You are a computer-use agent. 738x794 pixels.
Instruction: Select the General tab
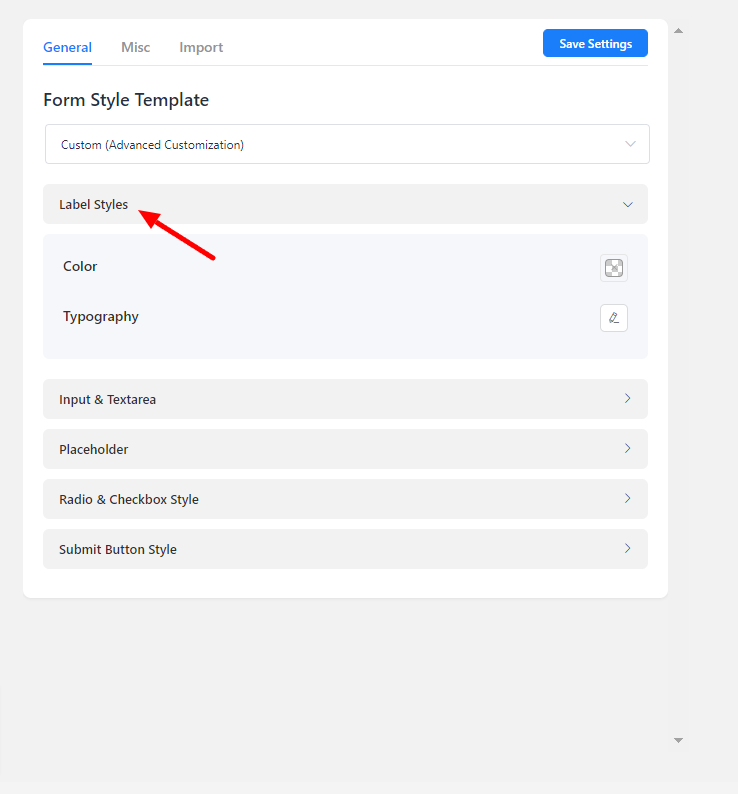67,47
